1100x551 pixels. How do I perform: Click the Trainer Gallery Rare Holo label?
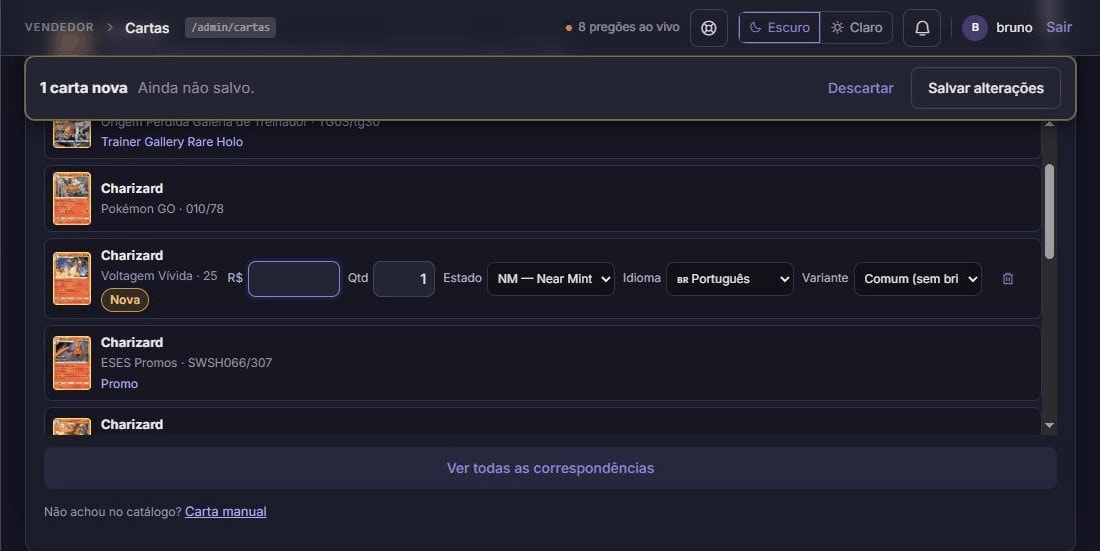172,142
